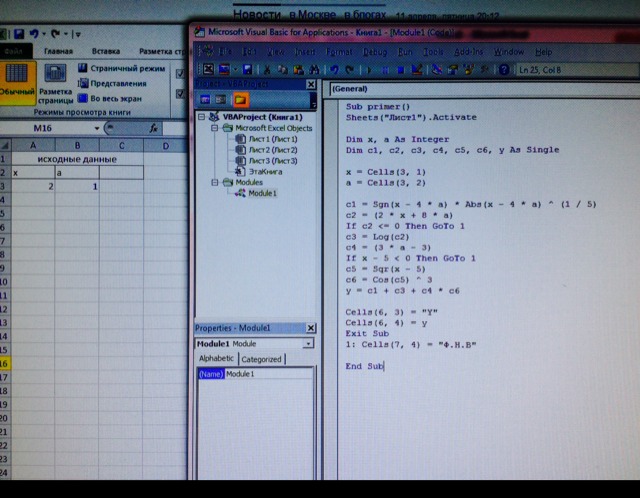The width and height of the screenshot is (640, 498).
Task: Click the Cut scissors icon in VBA toolbar
Action: (x=267, y=70)
